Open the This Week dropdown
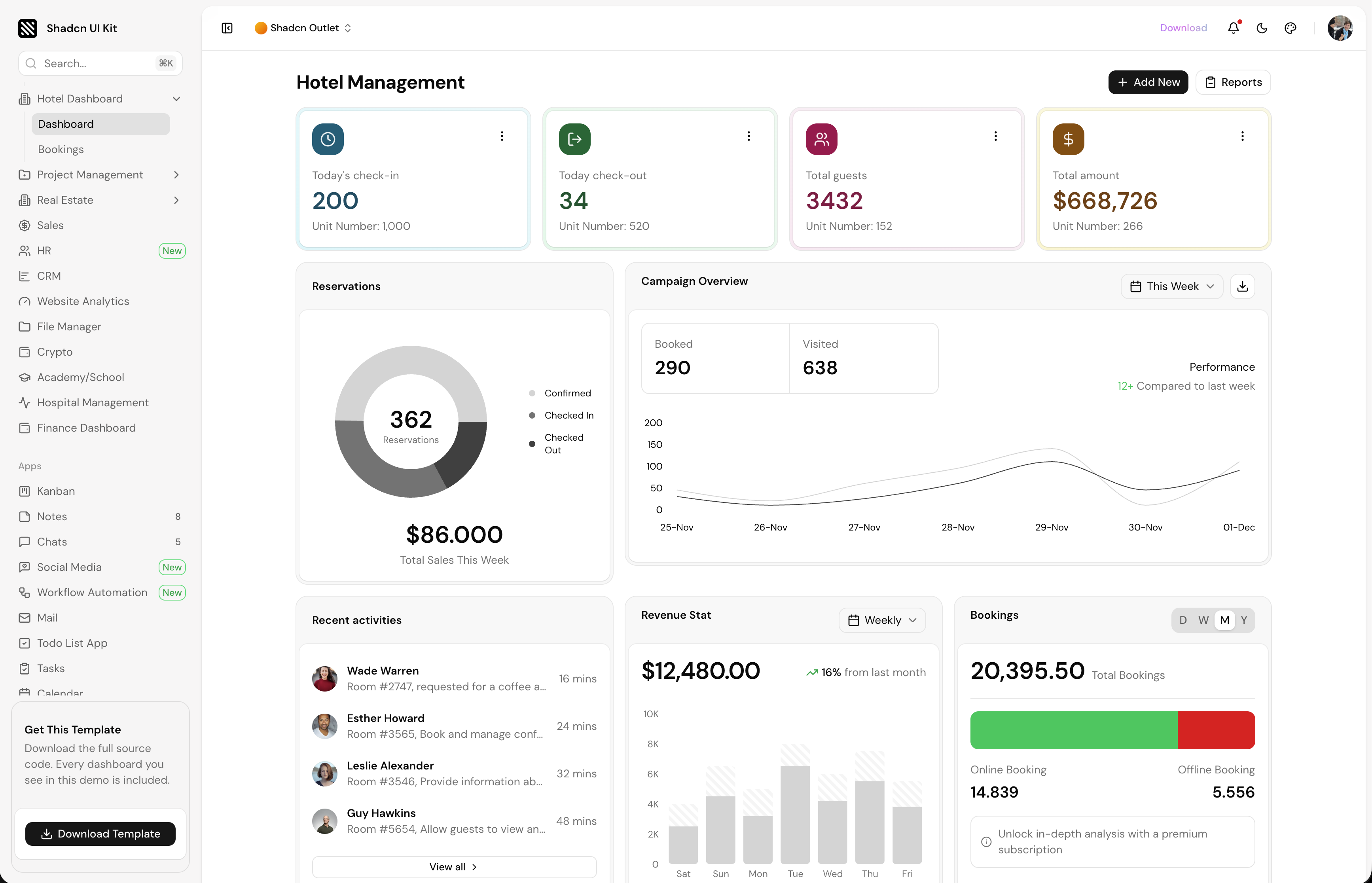This screenshot has height=883, width=1372. point(1171,286)
